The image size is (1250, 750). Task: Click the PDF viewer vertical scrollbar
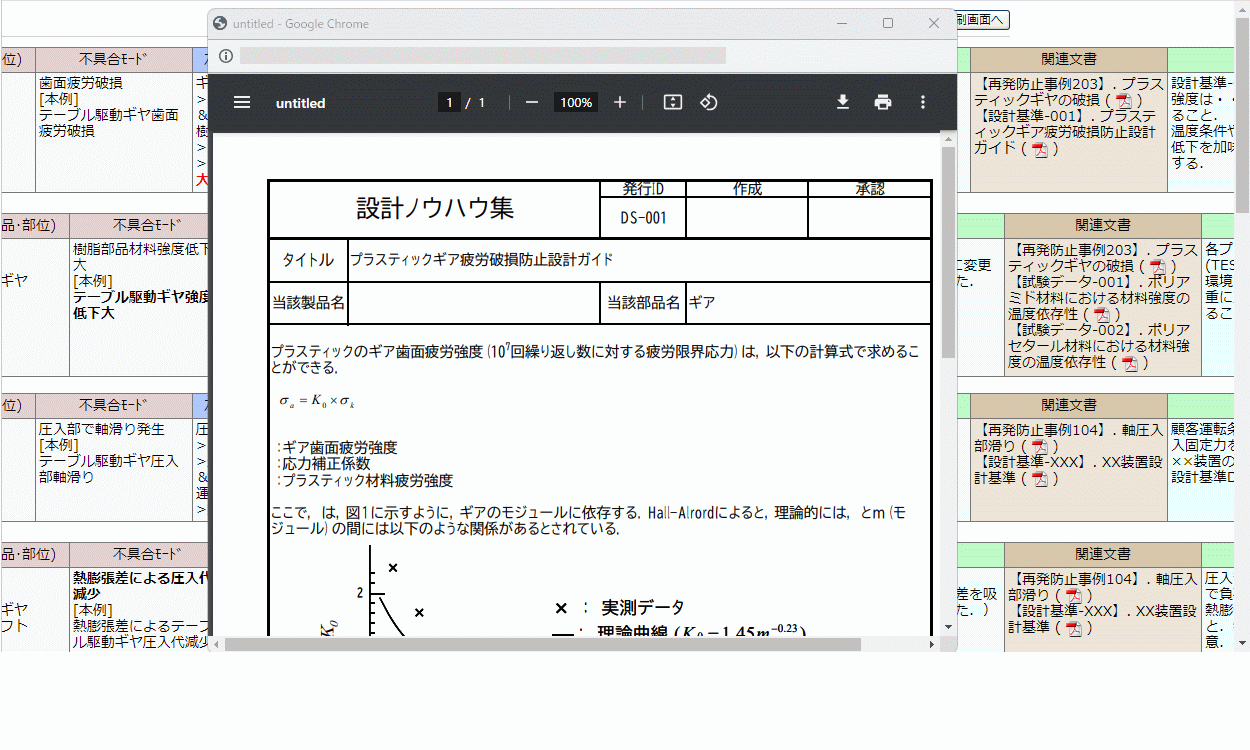click(948, 250)
